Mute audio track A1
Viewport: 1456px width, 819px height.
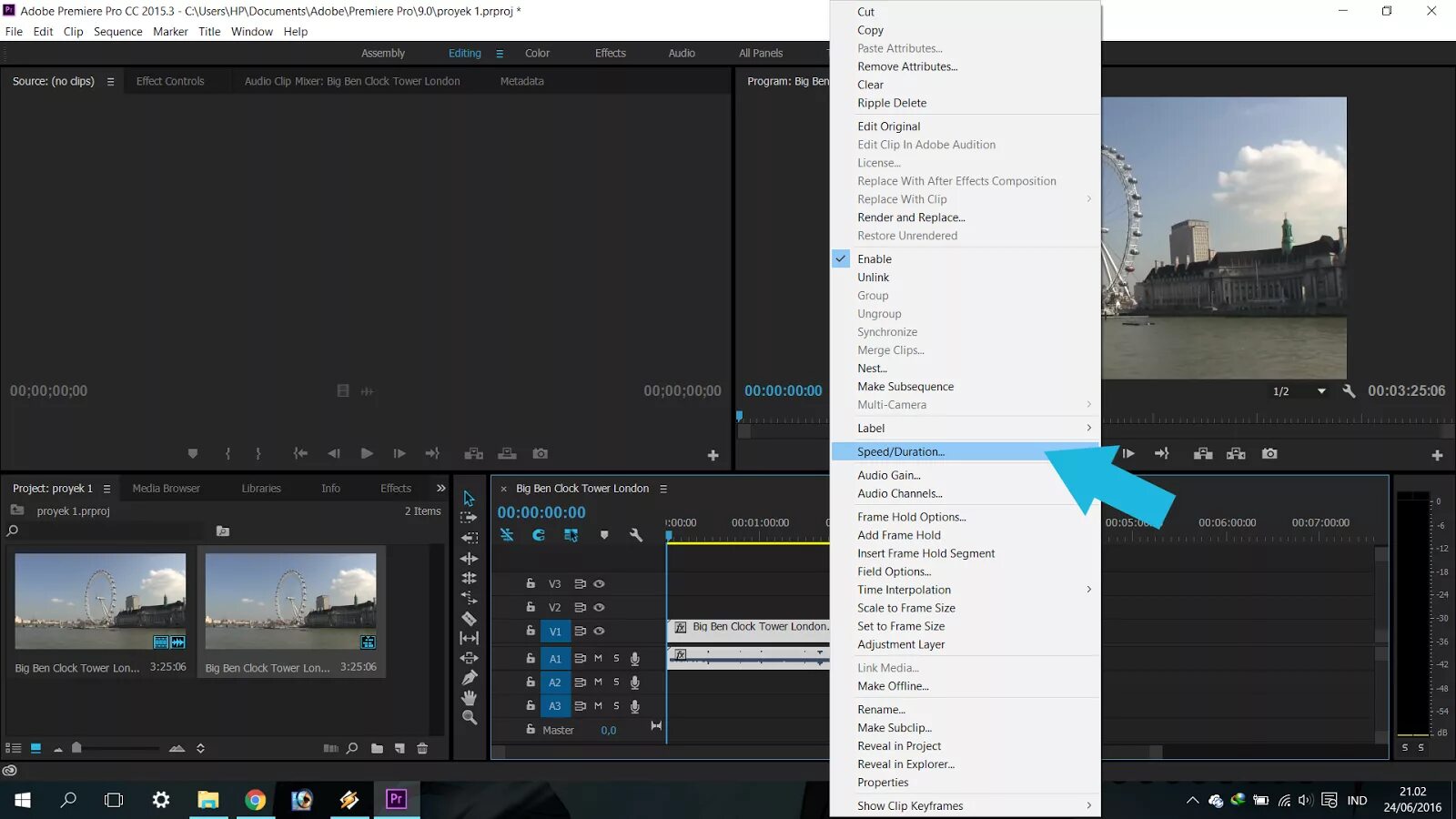[598, 658]
